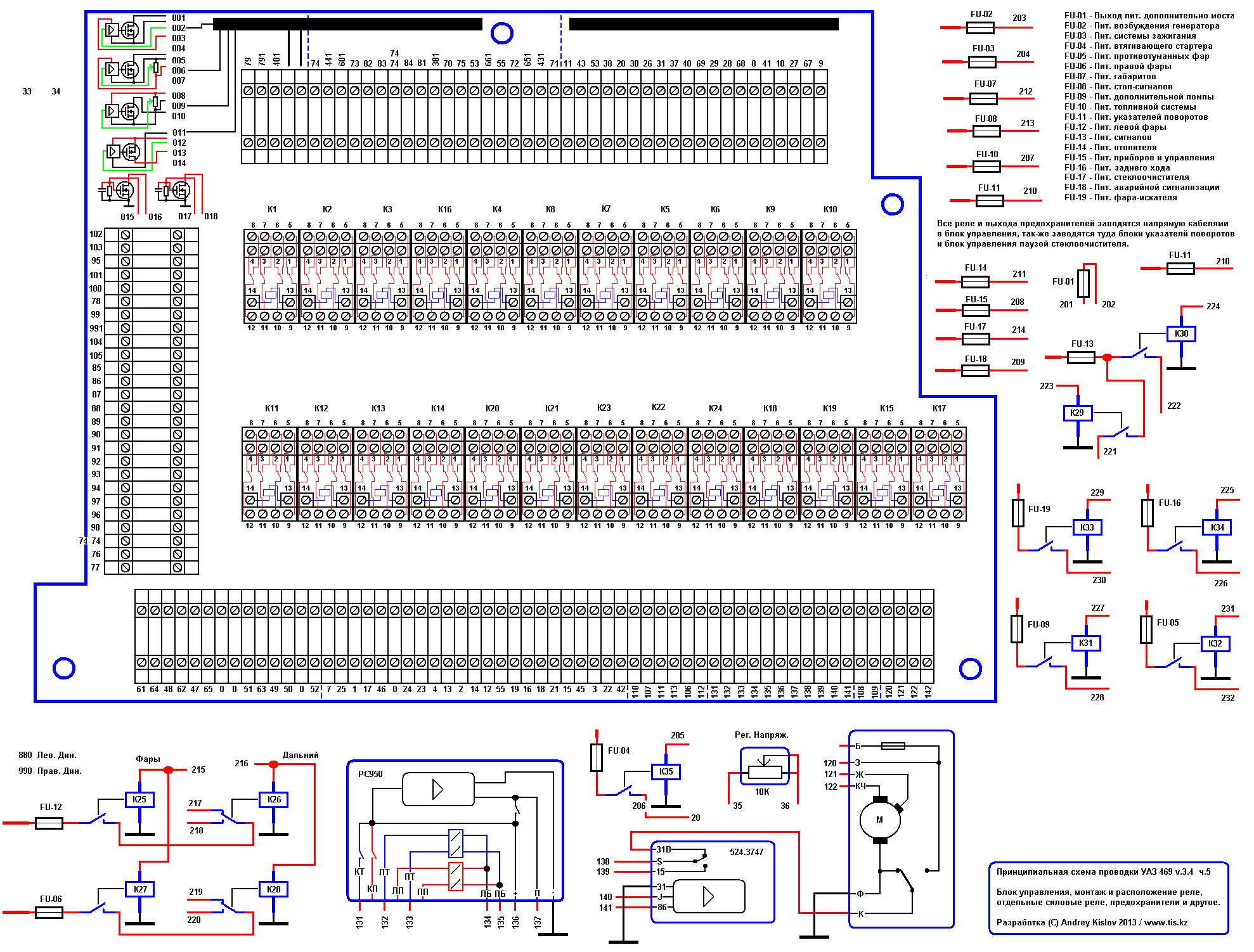
Task: Click the K33 relay coil box
Action: (x=1087, y=527)
